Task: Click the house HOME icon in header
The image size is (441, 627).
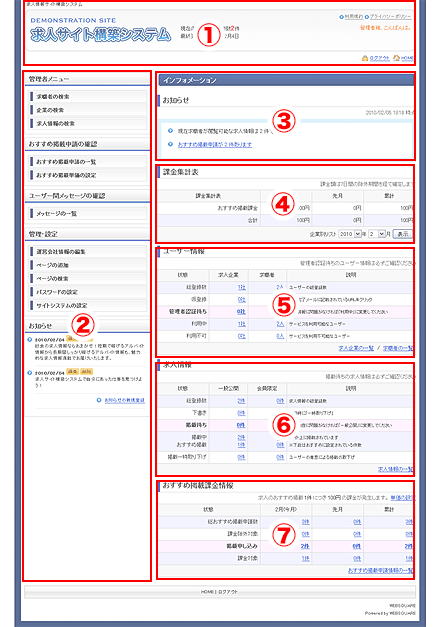Action: (396, 58)
